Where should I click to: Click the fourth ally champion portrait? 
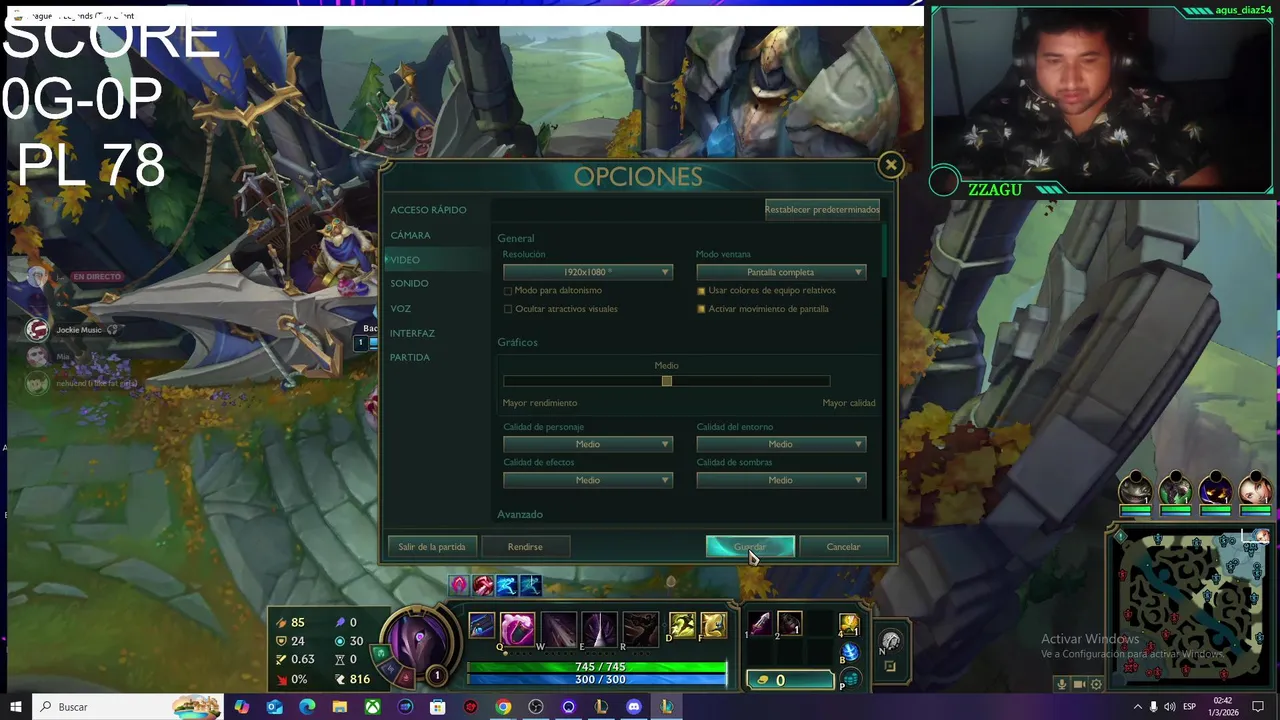pyautogui.click(x=1255, y=489)
